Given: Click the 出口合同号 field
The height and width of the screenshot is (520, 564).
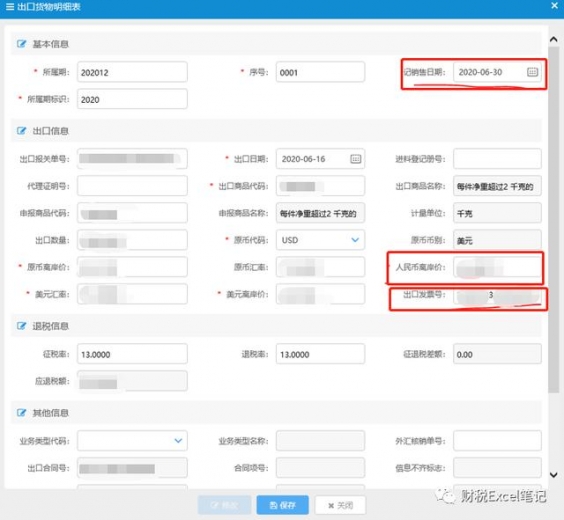Looking at the screenshot, I should click(x=132, y=467).
